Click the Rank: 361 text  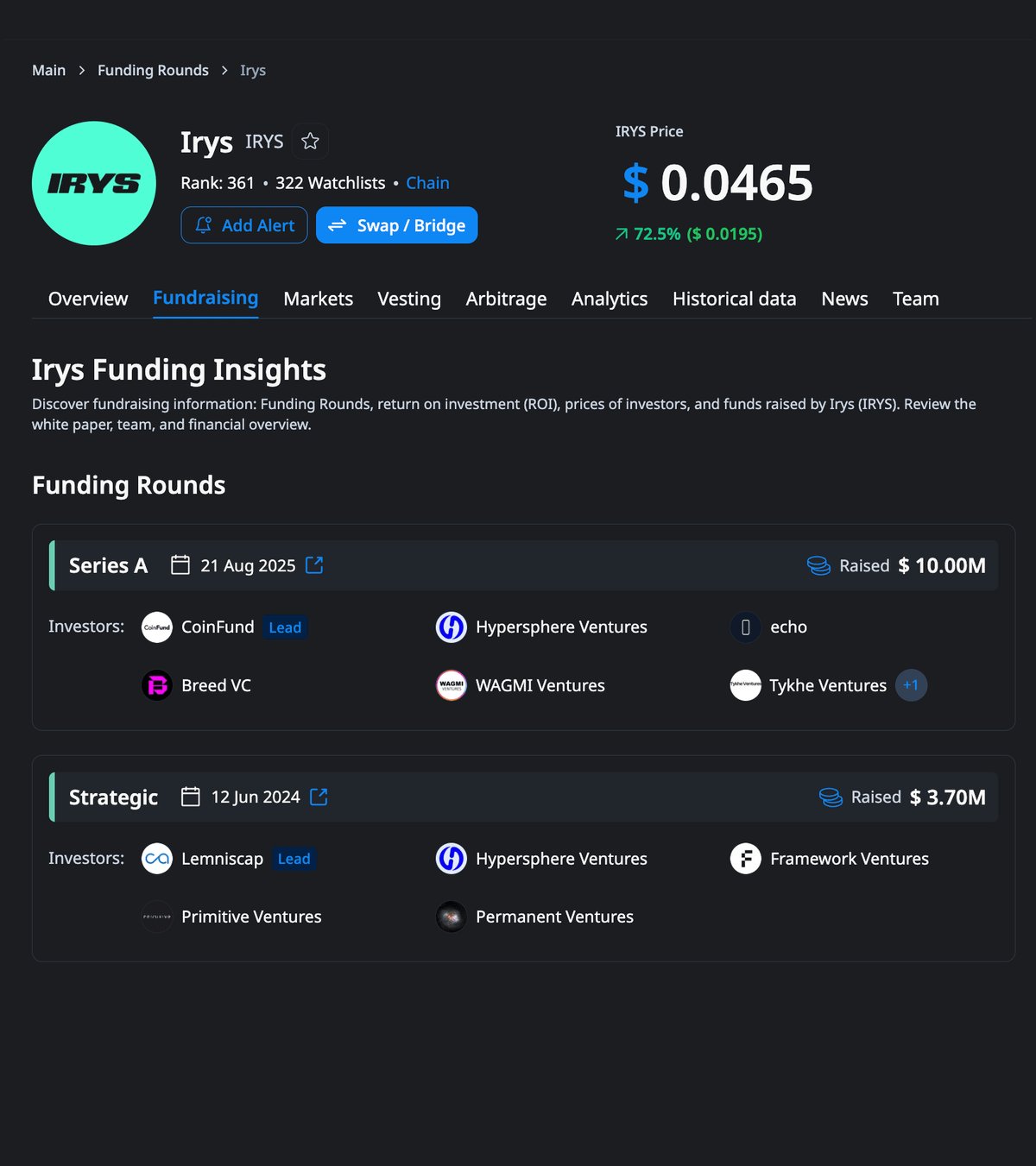(x=218, y=183)
